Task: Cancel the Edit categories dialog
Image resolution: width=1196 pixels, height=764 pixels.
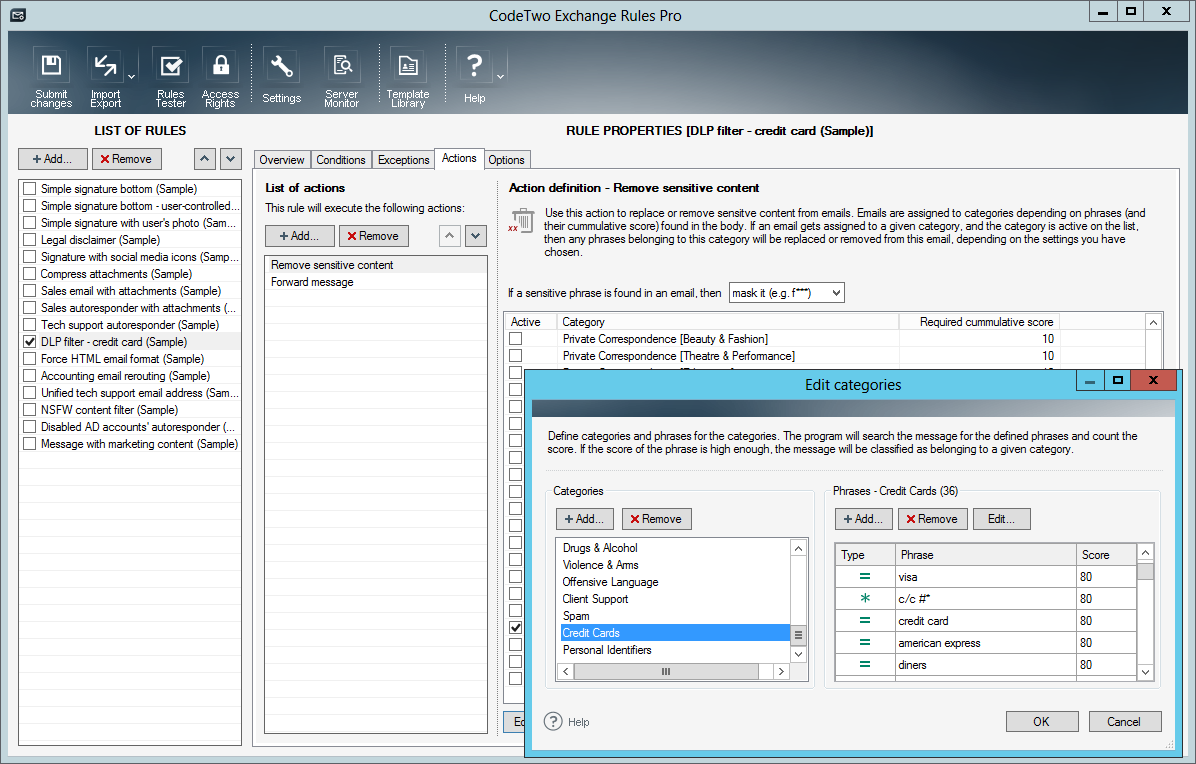Action: pyautogui.click(x=1124, y=721)
